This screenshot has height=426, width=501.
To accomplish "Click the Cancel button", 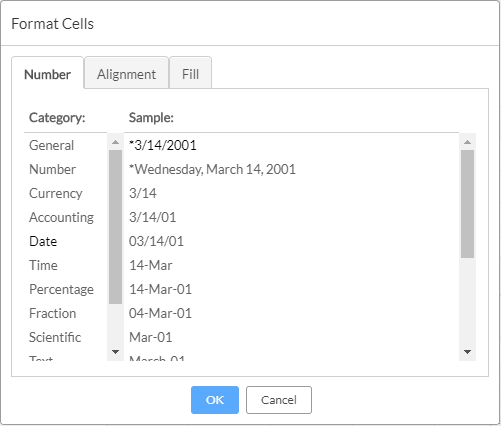I will pos(279,400).
